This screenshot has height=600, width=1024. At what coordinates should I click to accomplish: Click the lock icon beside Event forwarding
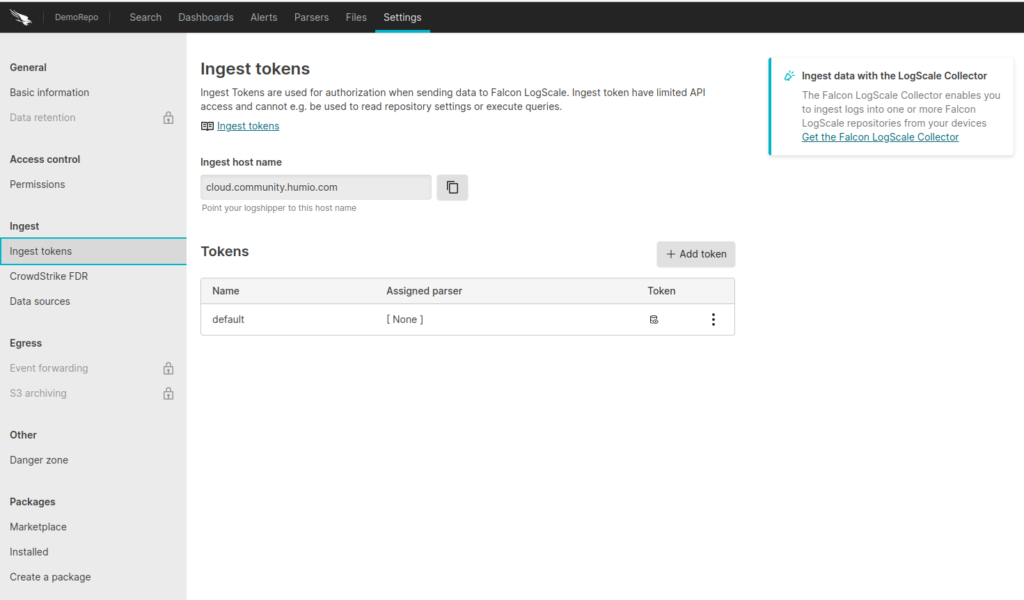click(x=168, y=368)
